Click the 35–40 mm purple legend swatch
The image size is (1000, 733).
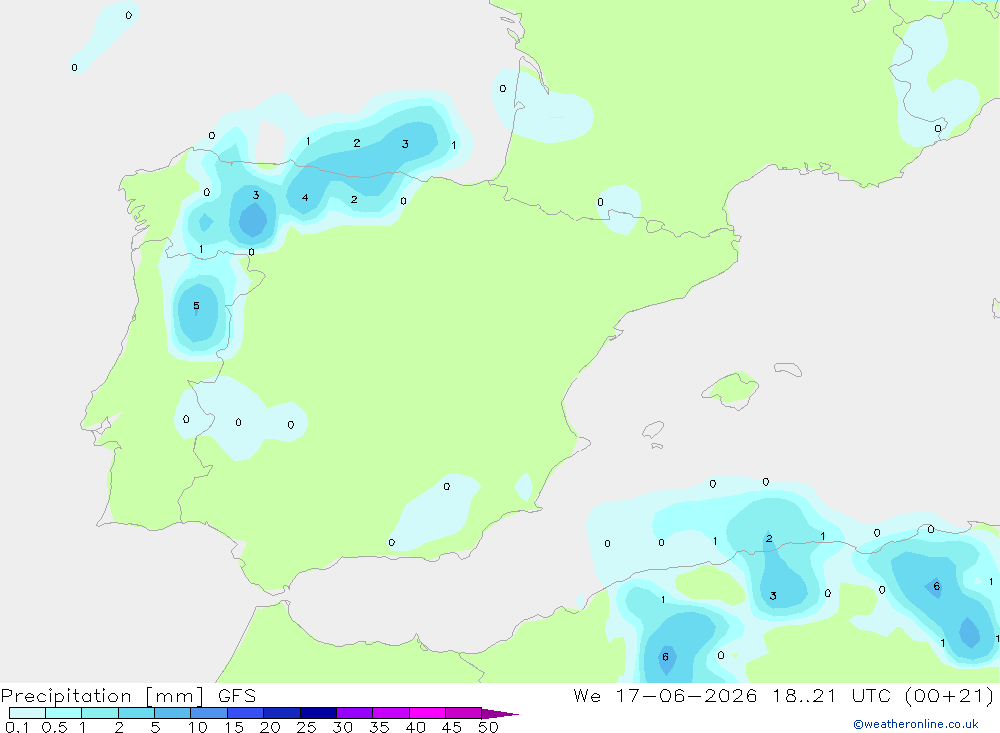click(391, 713)
